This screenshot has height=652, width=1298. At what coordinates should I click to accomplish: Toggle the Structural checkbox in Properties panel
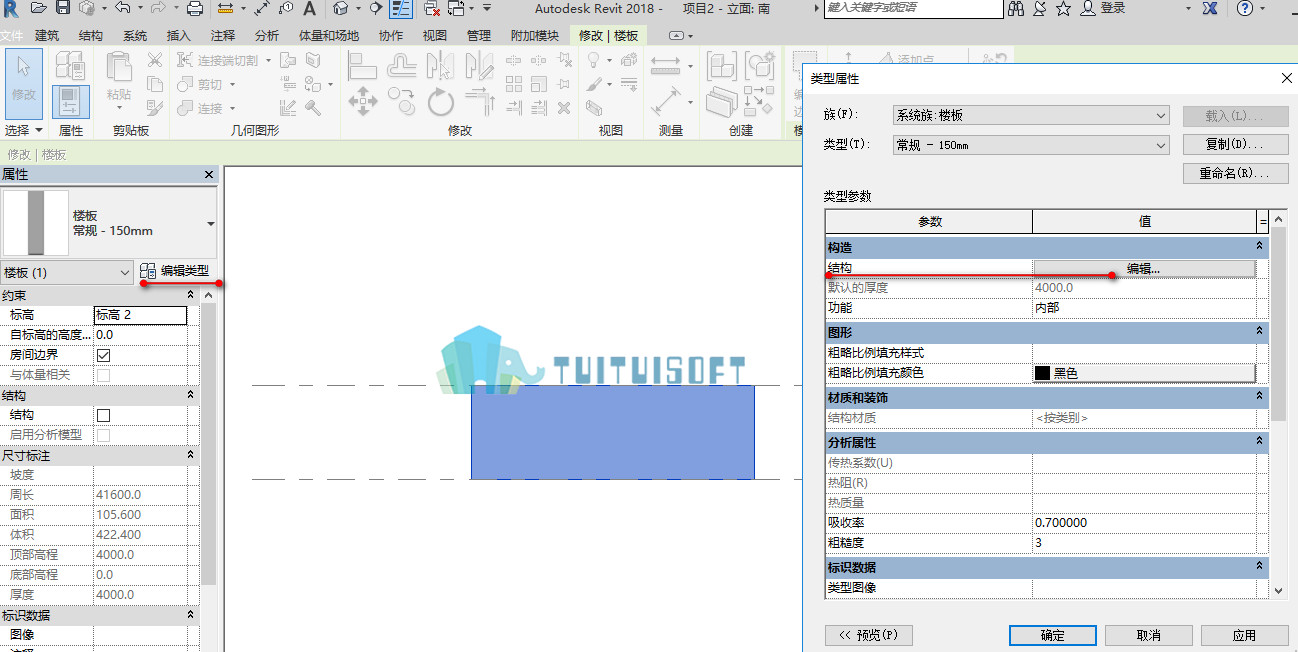click(x=103, y=415)
